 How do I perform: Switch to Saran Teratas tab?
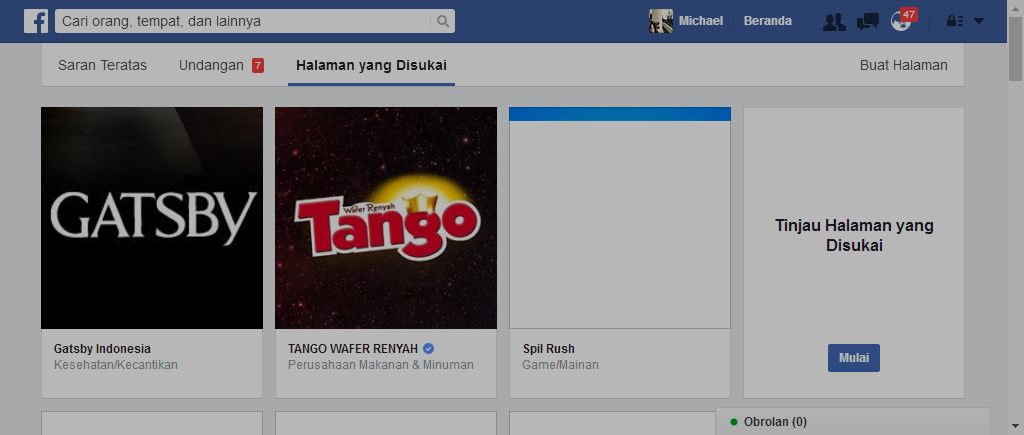pos(103,65)
